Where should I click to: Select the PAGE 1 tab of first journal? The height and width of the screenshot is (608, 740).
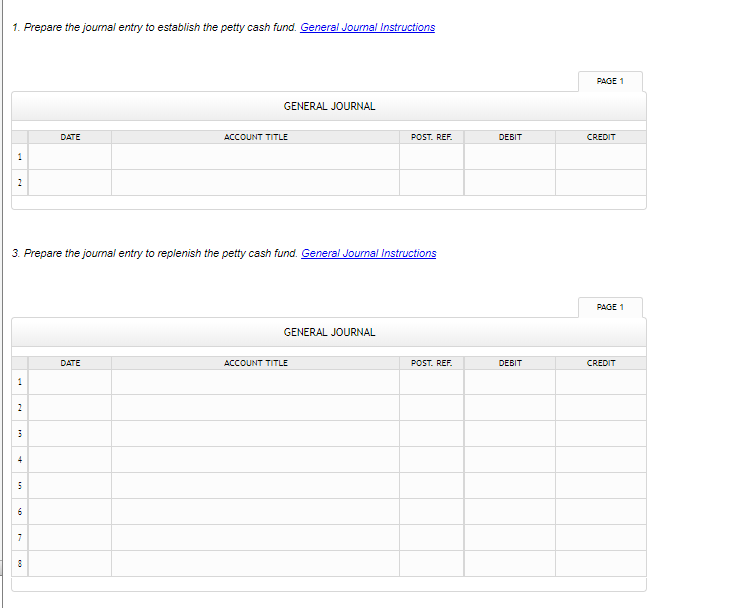(610, 81)
